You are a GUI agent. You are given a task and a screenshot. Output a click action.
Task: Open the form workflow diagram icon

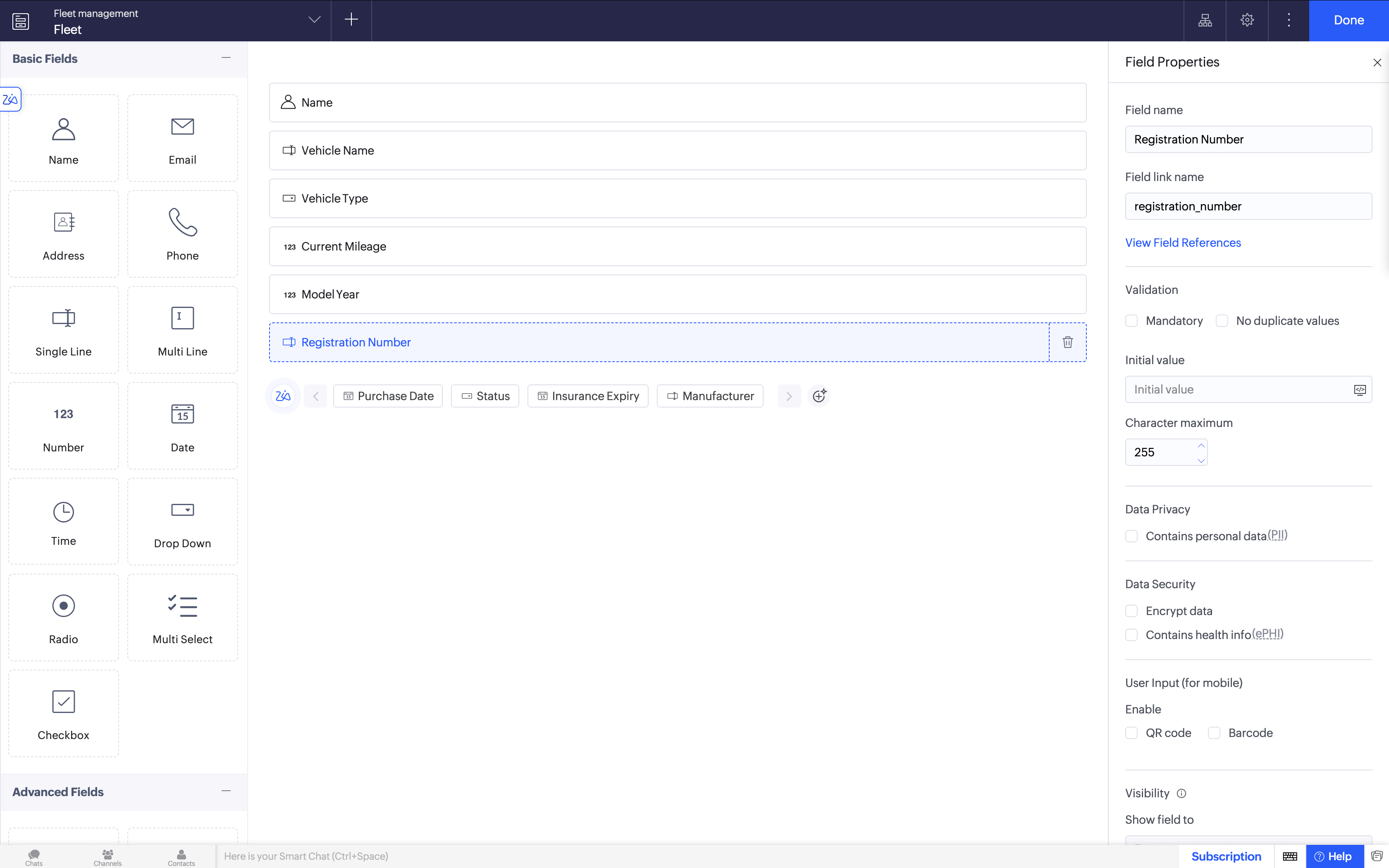(1205, 20)
